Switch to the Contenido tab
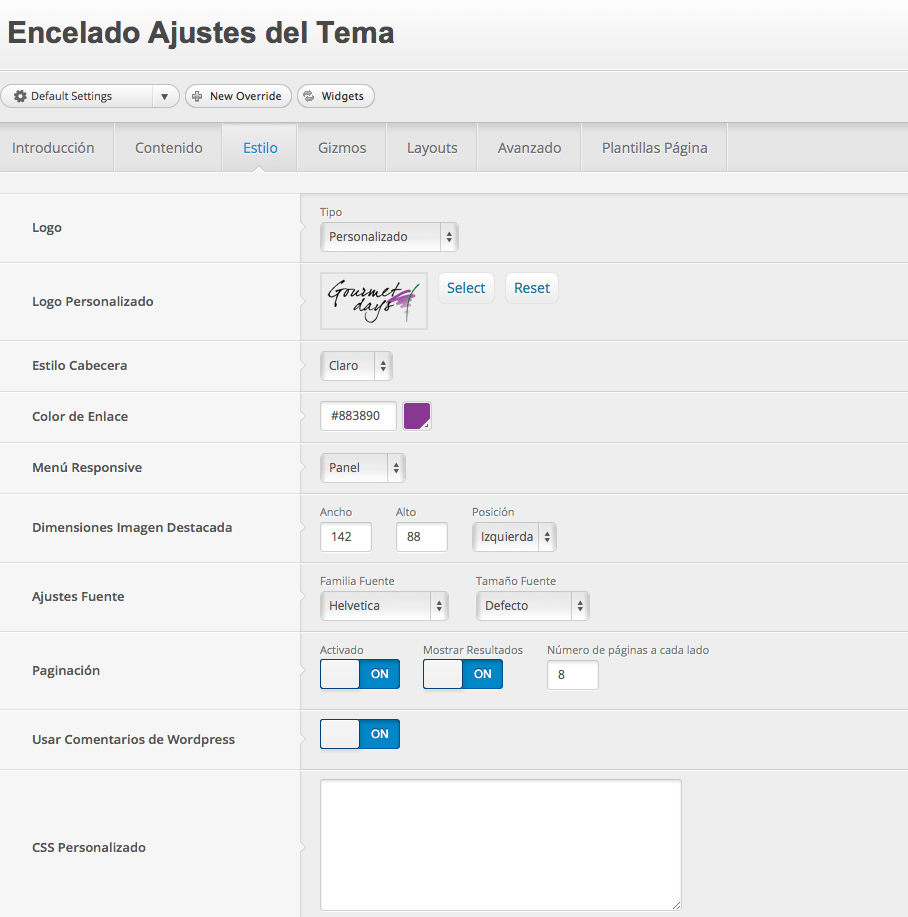The width and height of the screenshot is (908, 917). coord(168,148)
